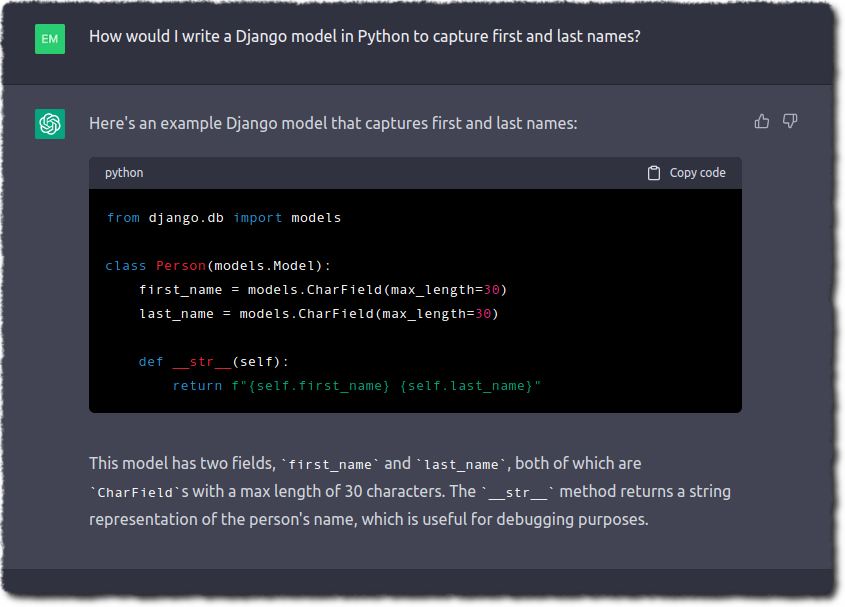
Task: Click the return f-string code line
Action: coord(356,386)
